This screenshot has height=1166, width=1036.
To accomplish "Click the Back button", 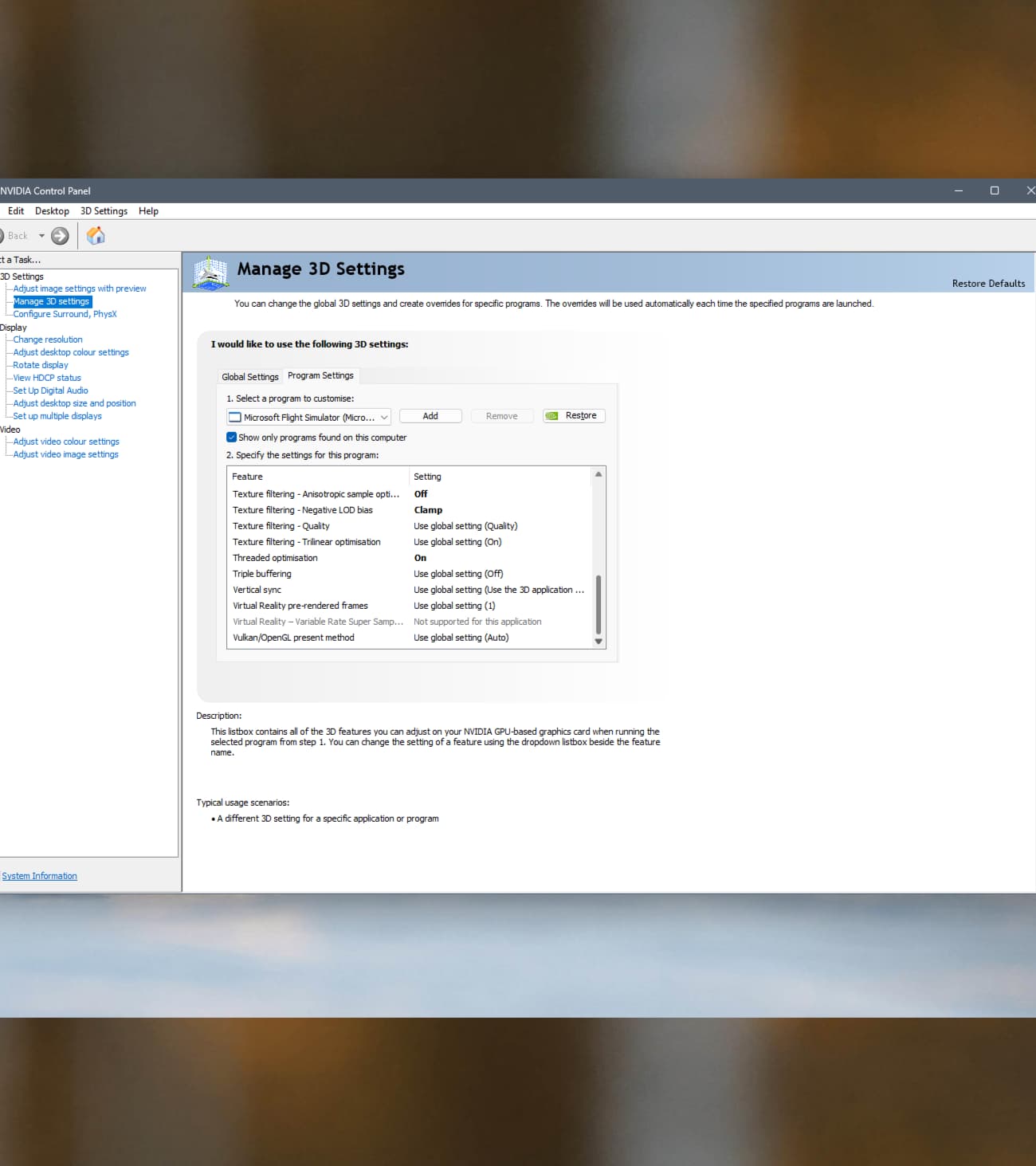I will (x=14, y=236).
